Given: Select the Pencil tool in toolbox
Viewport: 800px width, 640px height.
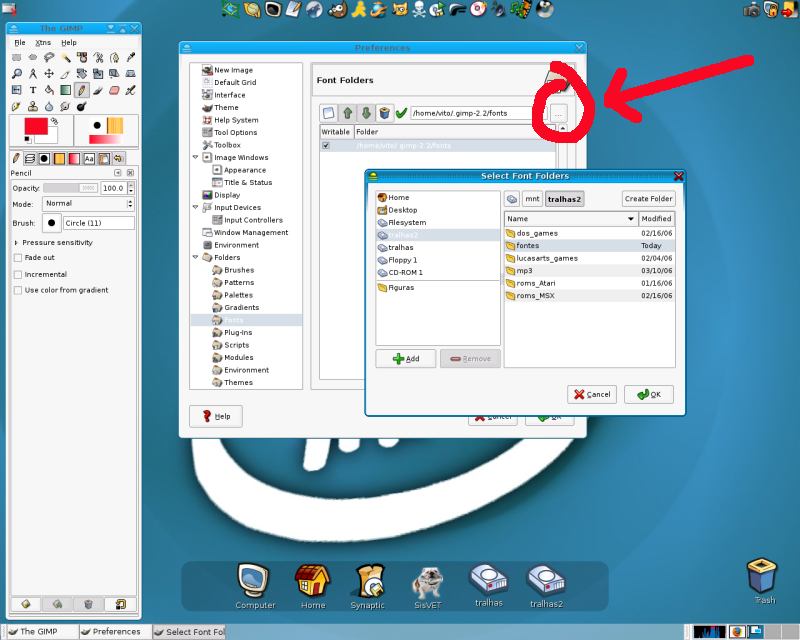Looking at the screenshot, I should 82,90.
